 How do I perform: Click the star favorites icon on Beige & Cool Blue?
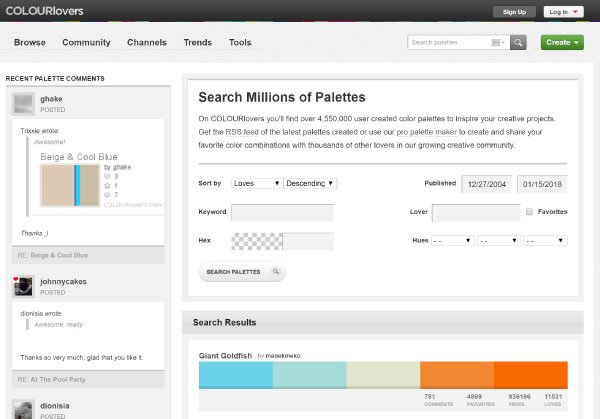[108, 186]
